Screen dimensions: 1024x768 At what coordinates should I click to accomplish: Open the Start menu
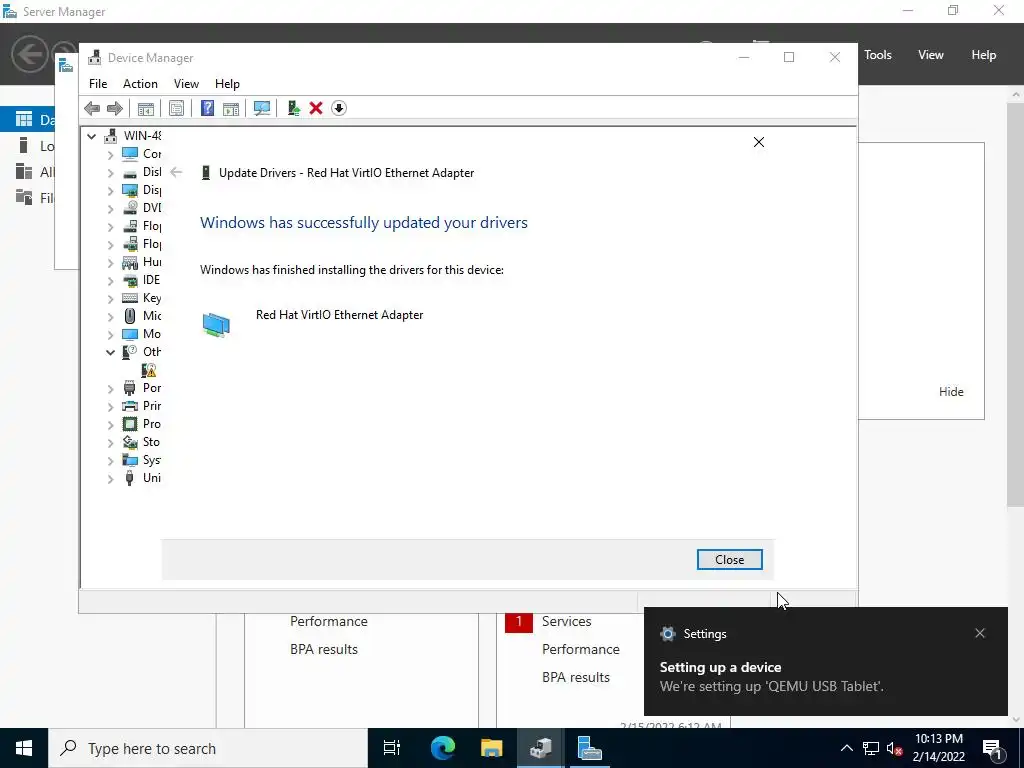click(24, 748)
